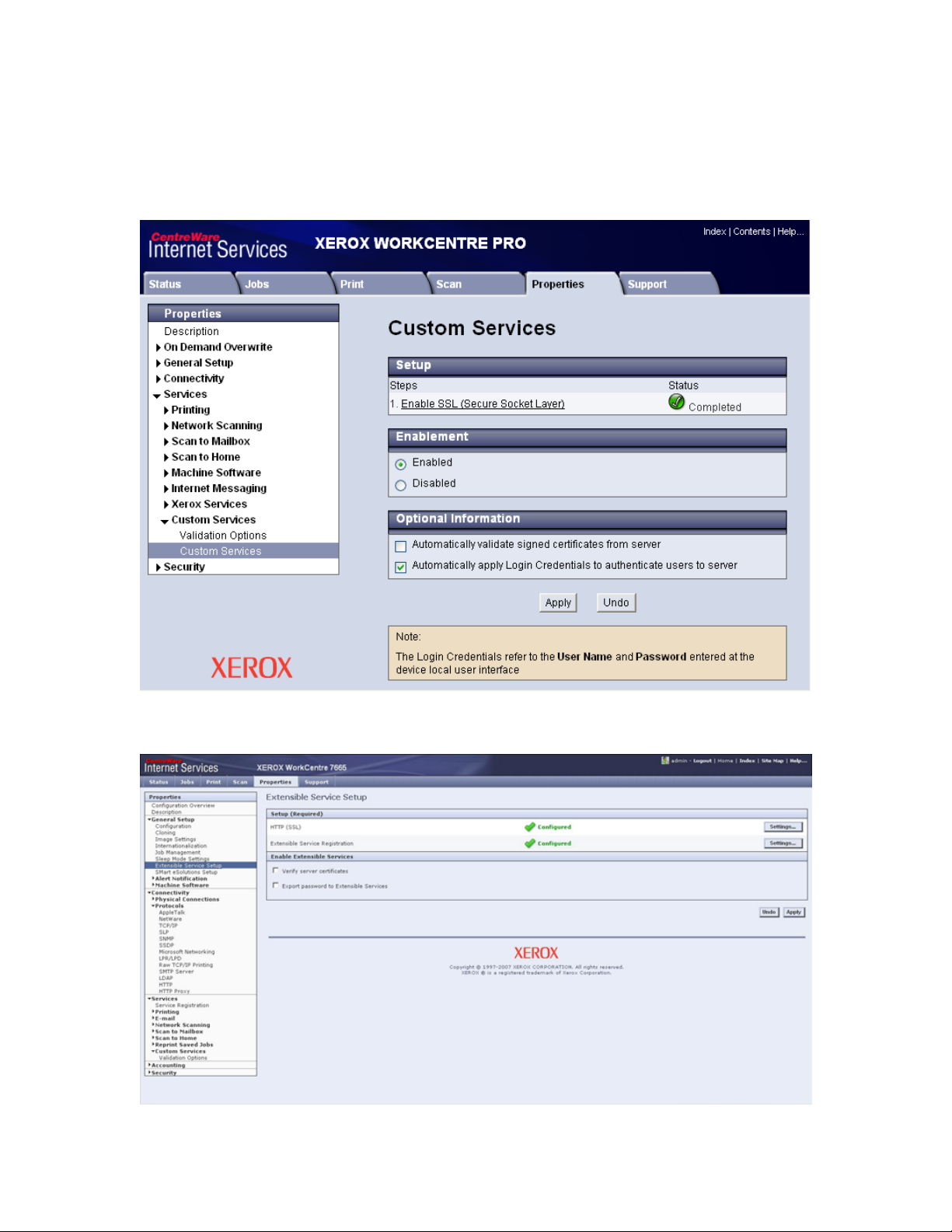This screenshot has height=1232, width=952.
Task: Expand Printing under Services in WorkCentre Pro
Action: (166, 410)
